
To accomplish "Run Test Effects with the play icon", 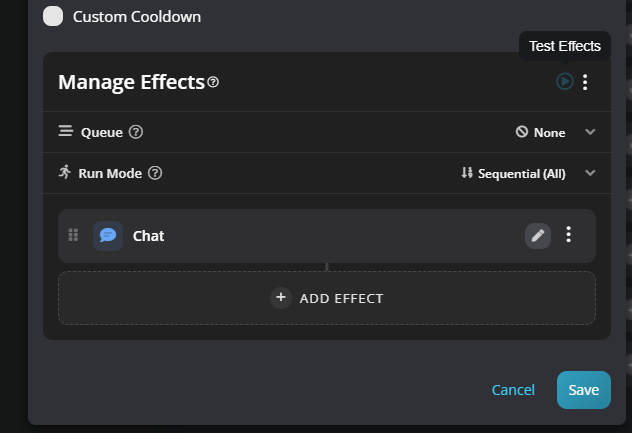I will click(565, 82).
